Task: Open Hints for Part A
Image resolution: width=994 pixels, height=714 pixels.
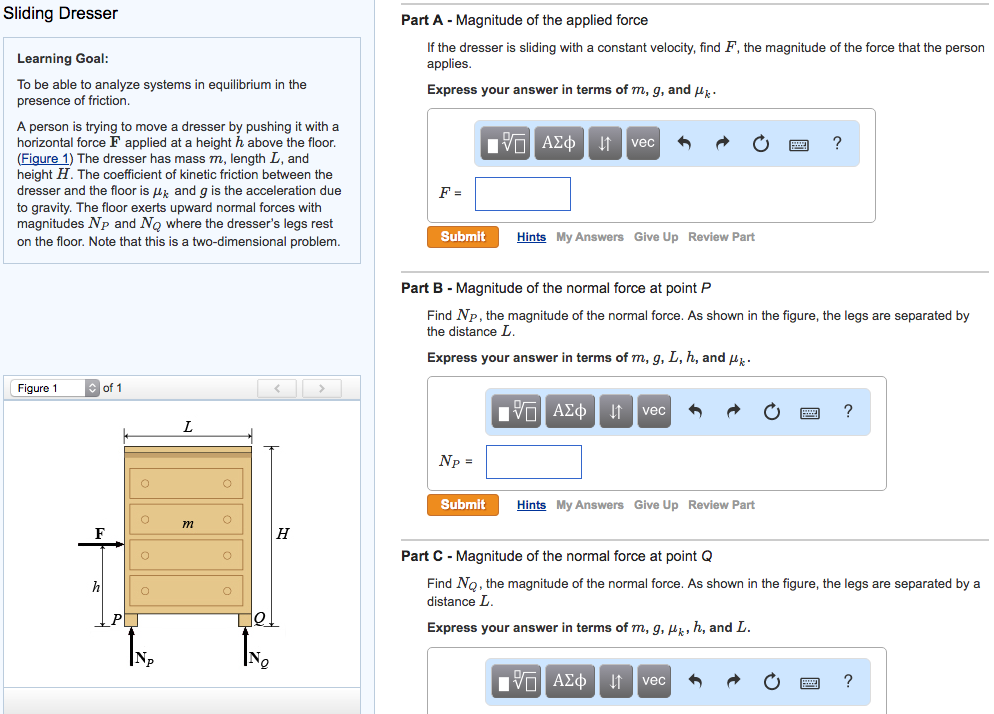Action: (531, 237)
